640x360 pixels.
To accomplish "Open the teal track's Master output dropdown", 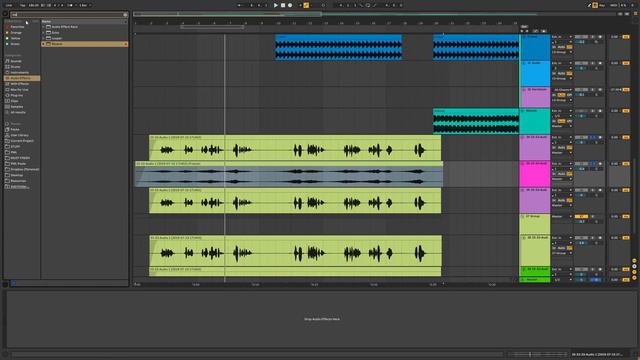I will click(x=562, y=126).
